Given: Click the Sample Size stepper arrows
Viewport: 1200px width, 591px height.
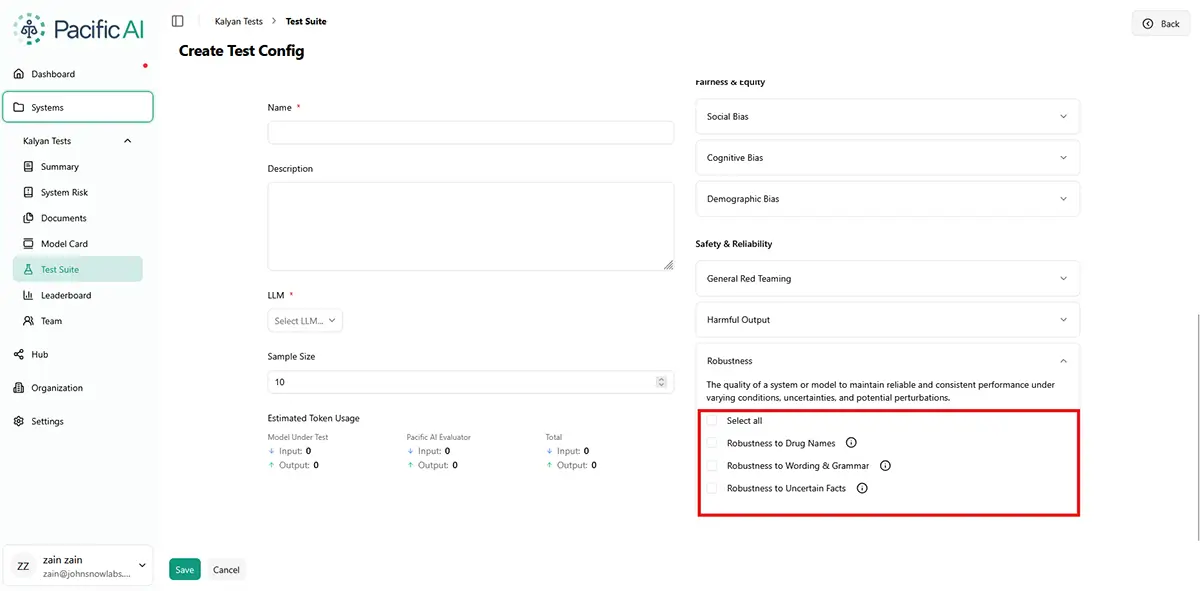Looking at the screenshot, I should (x=661, y=382).
